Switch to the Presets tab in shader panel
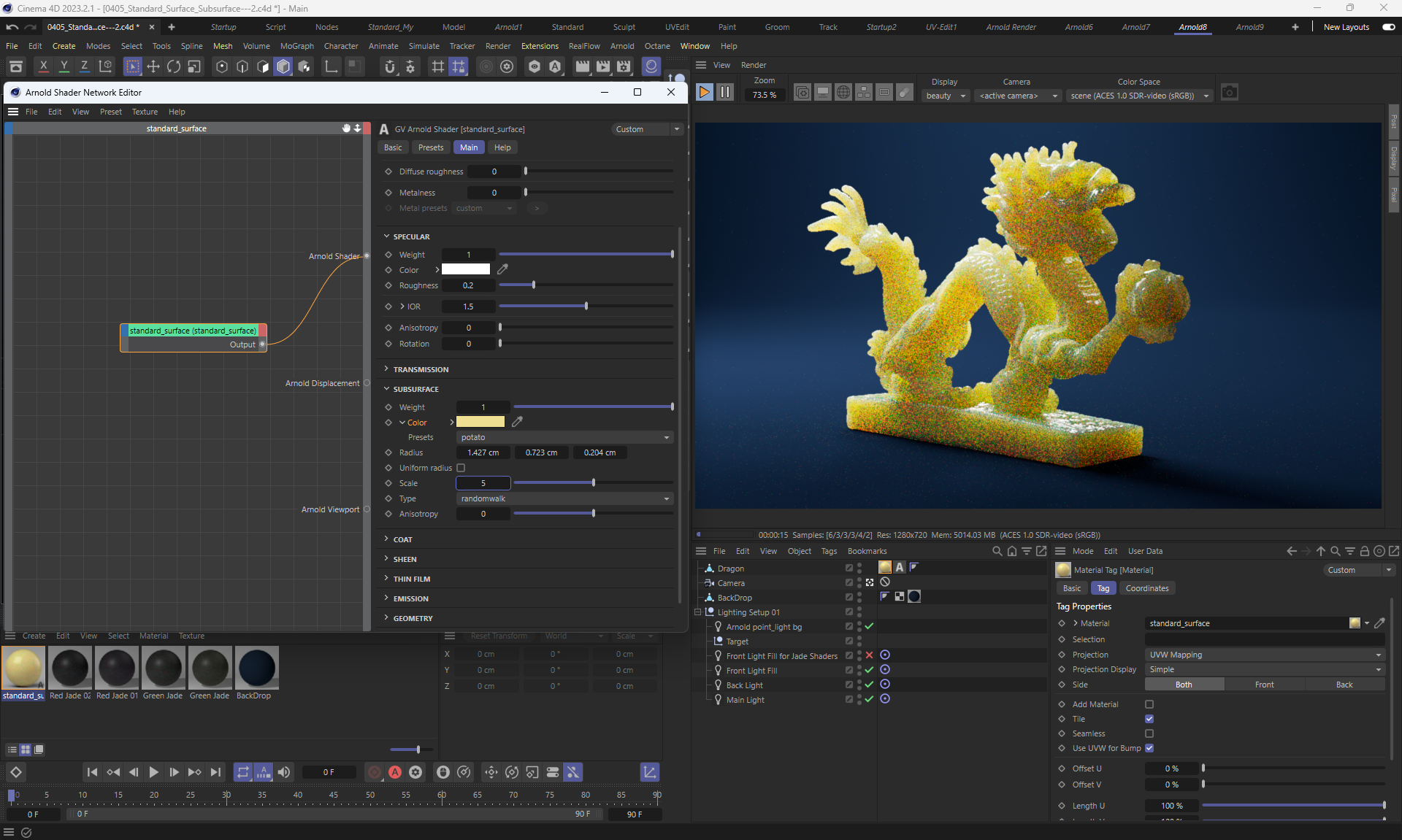This screenshot has height=840, width=1402. click(x=430, y=147)
